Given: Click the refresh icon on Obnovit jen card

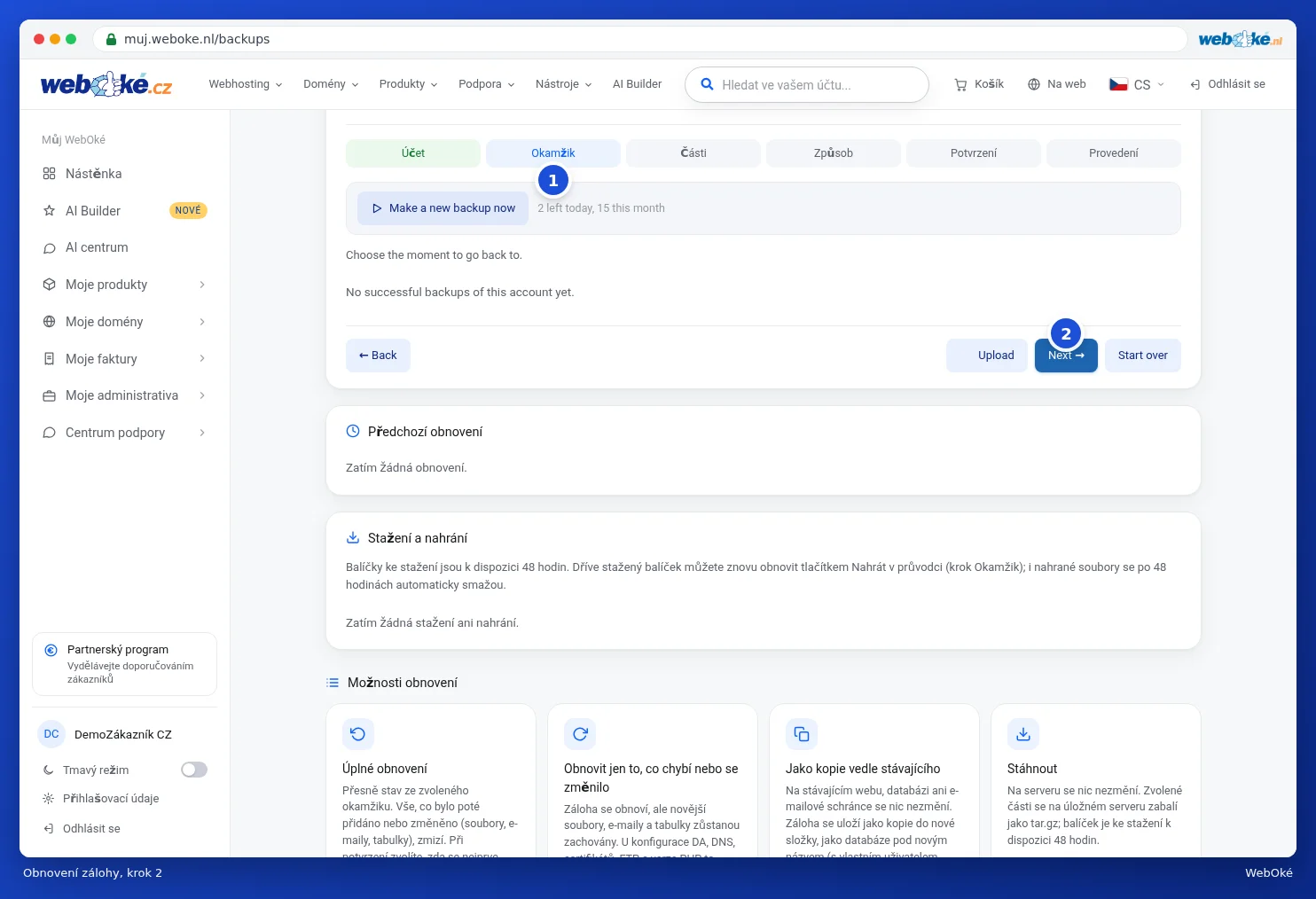Looking at the screenshot, I should (x=580, y=734).
